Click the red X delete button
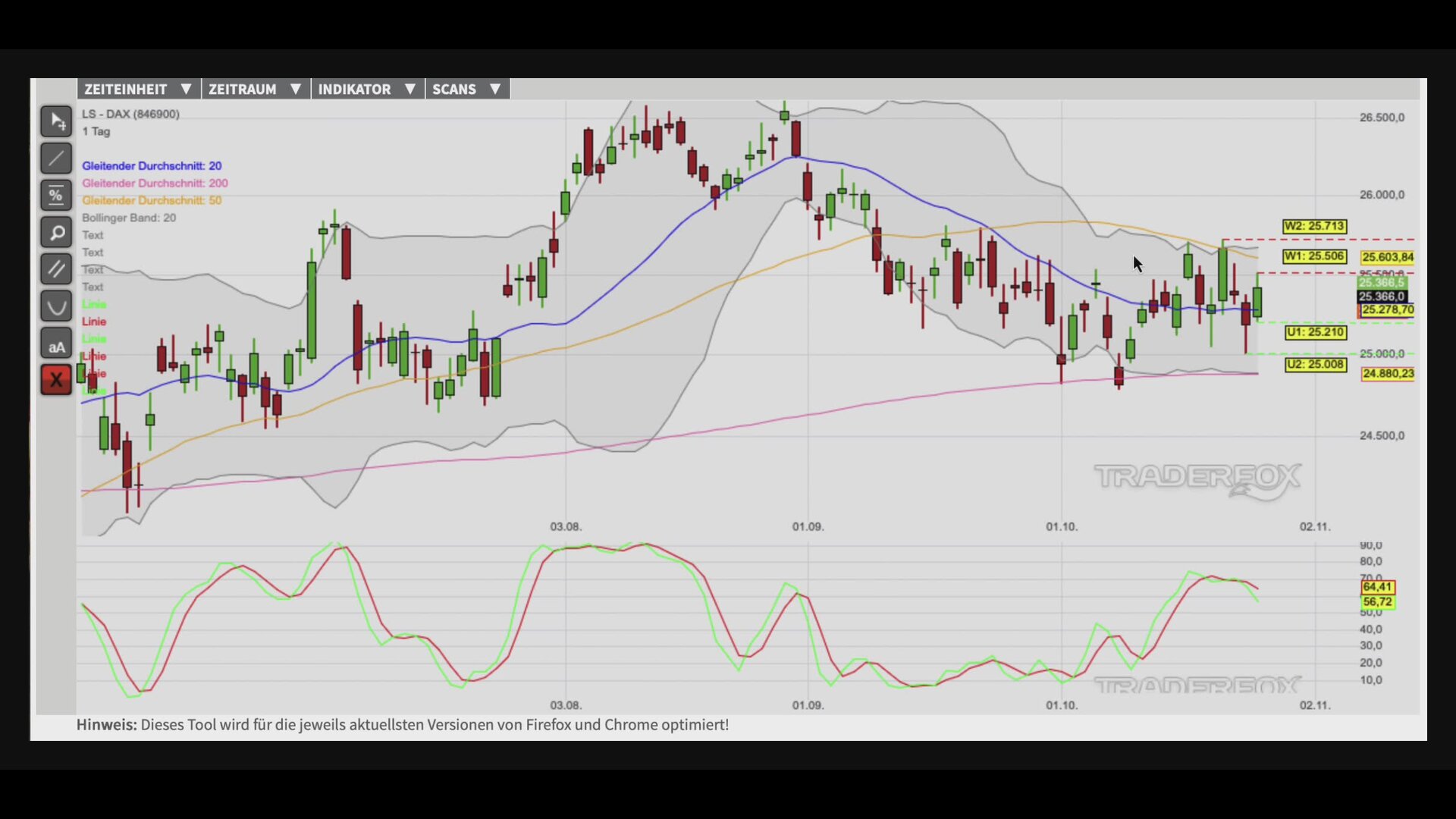 [x=56, y=380]
